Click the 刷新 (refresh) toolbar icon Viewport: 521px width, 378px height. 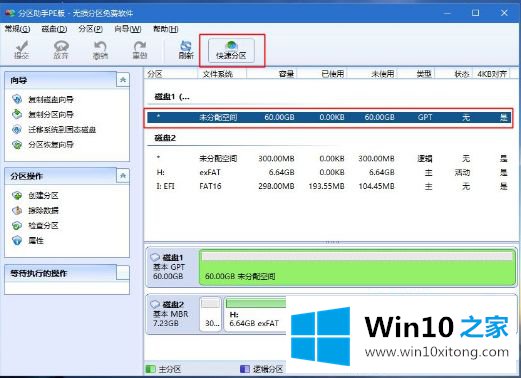point(186,49)
